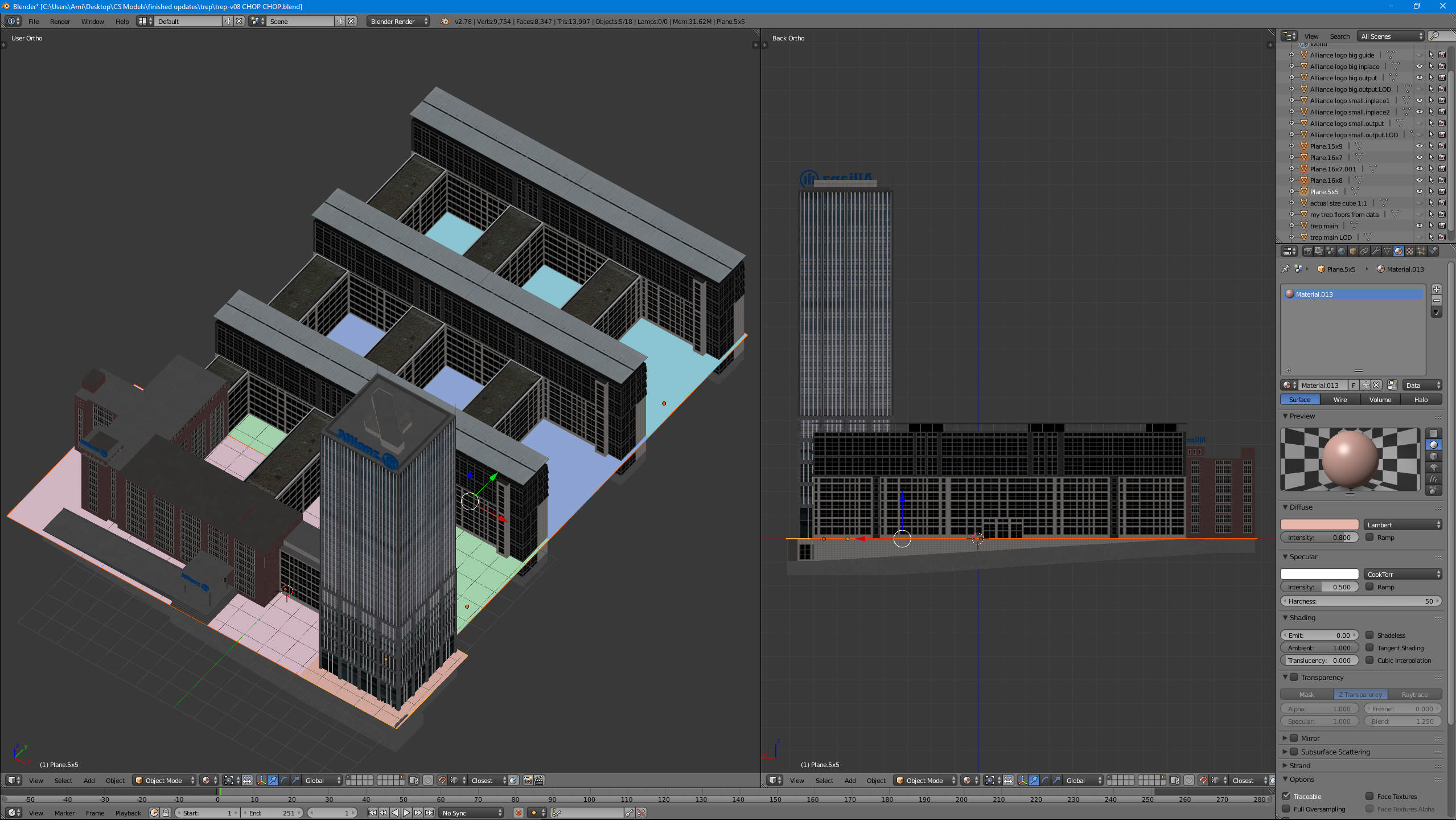Click the pink diffuse color swatch
1456x820 pixels.
click(x=1319, y=524)
